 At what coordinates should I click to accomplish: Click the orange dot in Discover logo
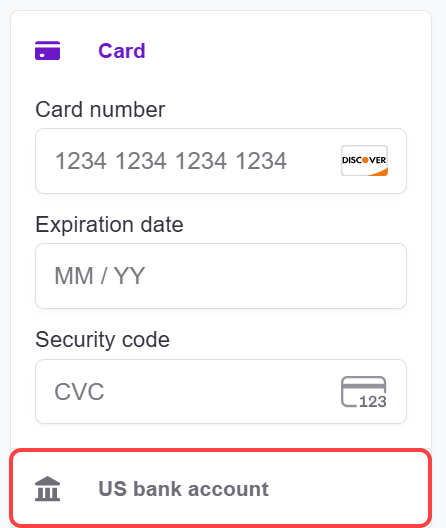pyautogui.click(x=365, y=160)
